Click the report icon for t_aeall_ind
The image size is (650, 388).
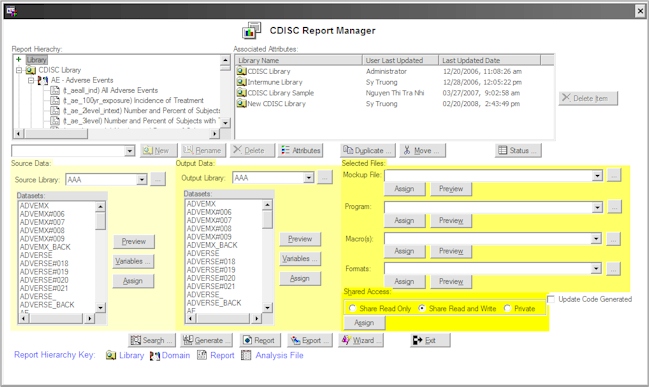tap(55, 90)
